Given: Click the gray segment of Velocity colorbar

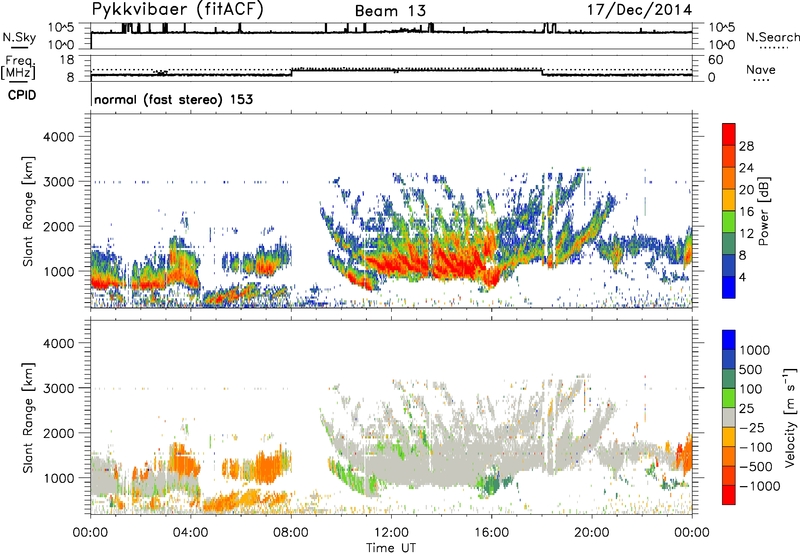Looking at the screenshot, I should coord(729,417).
